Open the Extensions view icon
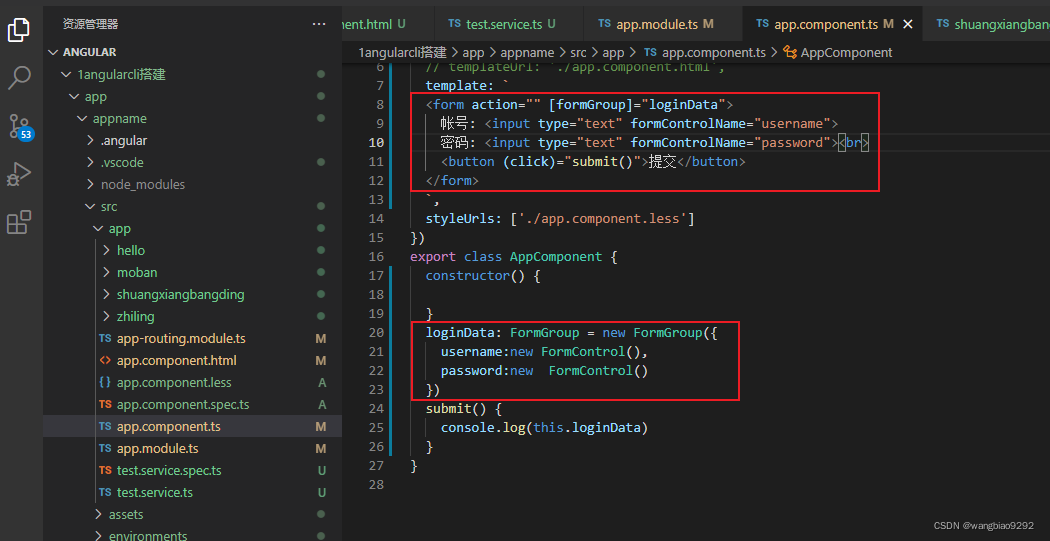Viewport: 1050px width, 541px height. tap(19, 222)
